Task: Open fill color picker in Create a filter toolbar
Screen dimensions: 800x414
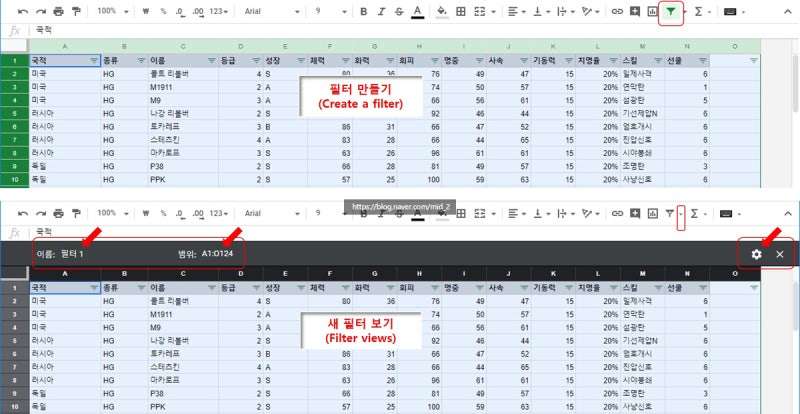Action: [442, 12]
